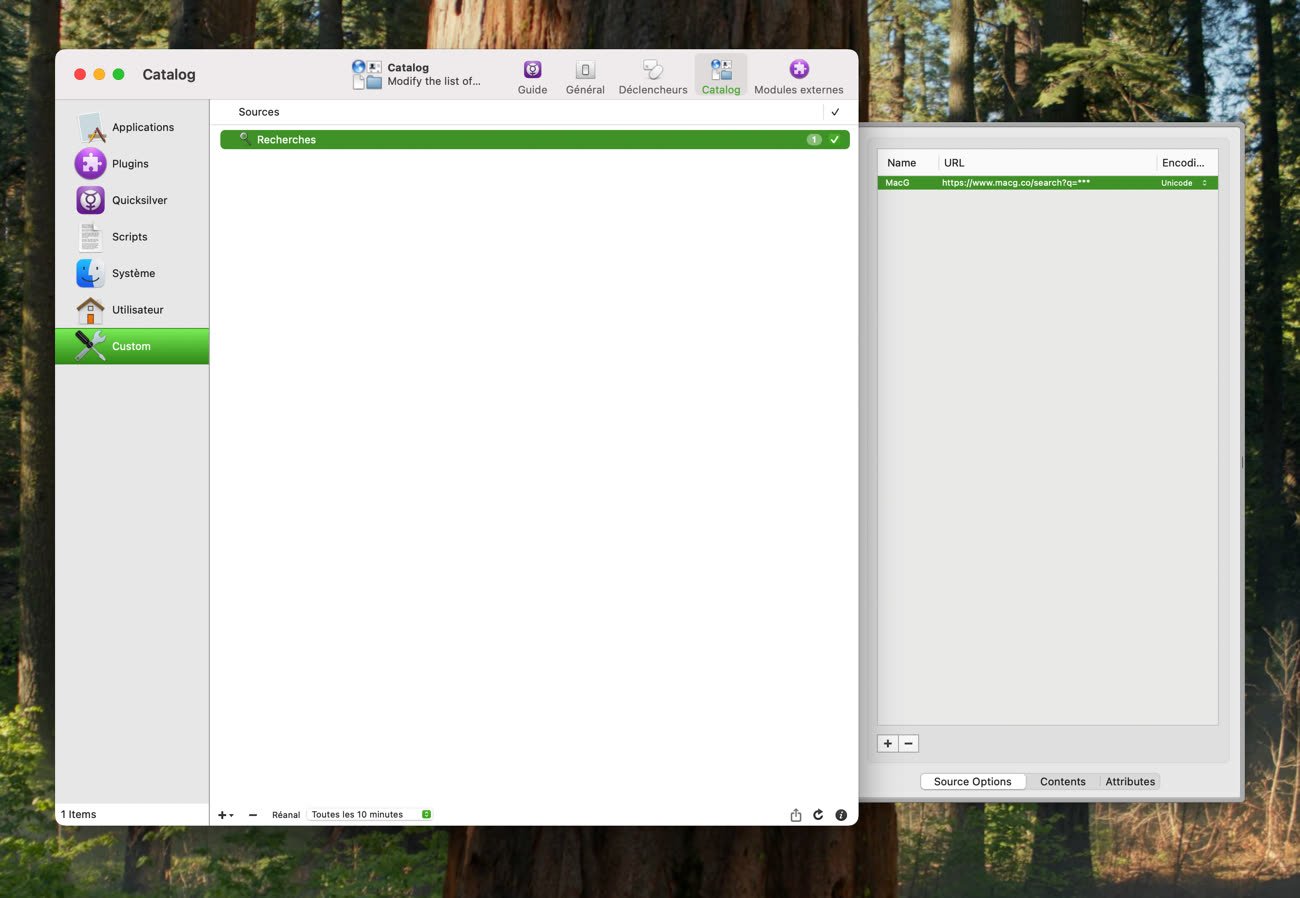The height and width of the screenshot is (898, 1300).
Task: Open the Modules externes pane
Action: click(x=798, y=77)
